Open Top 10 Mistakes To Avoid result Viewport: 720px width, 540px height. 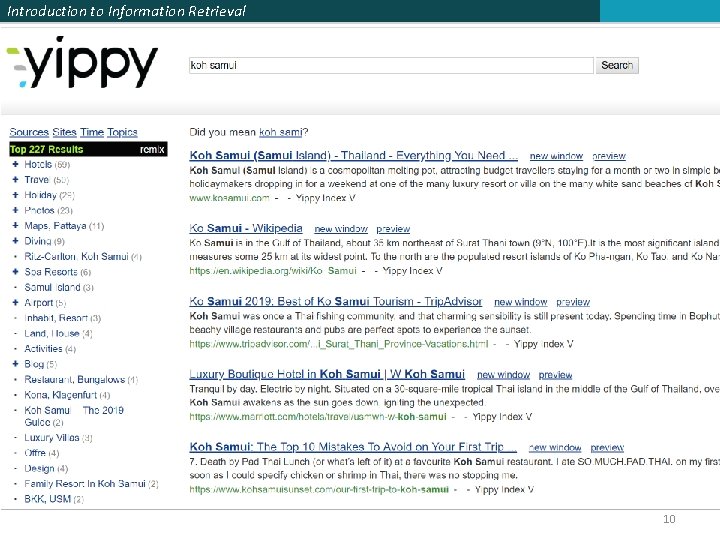click(x=353, y=447)
